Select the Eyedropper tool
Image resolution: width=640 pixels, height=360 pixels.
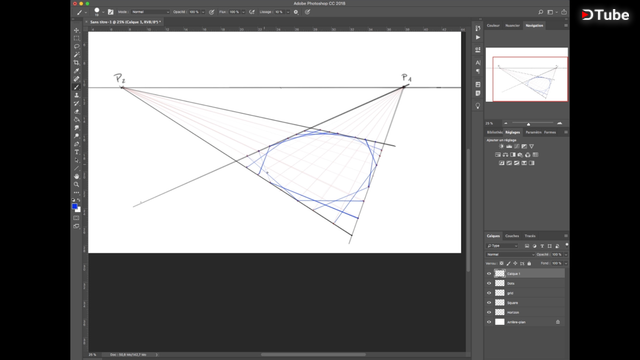[x=76, y=71]
